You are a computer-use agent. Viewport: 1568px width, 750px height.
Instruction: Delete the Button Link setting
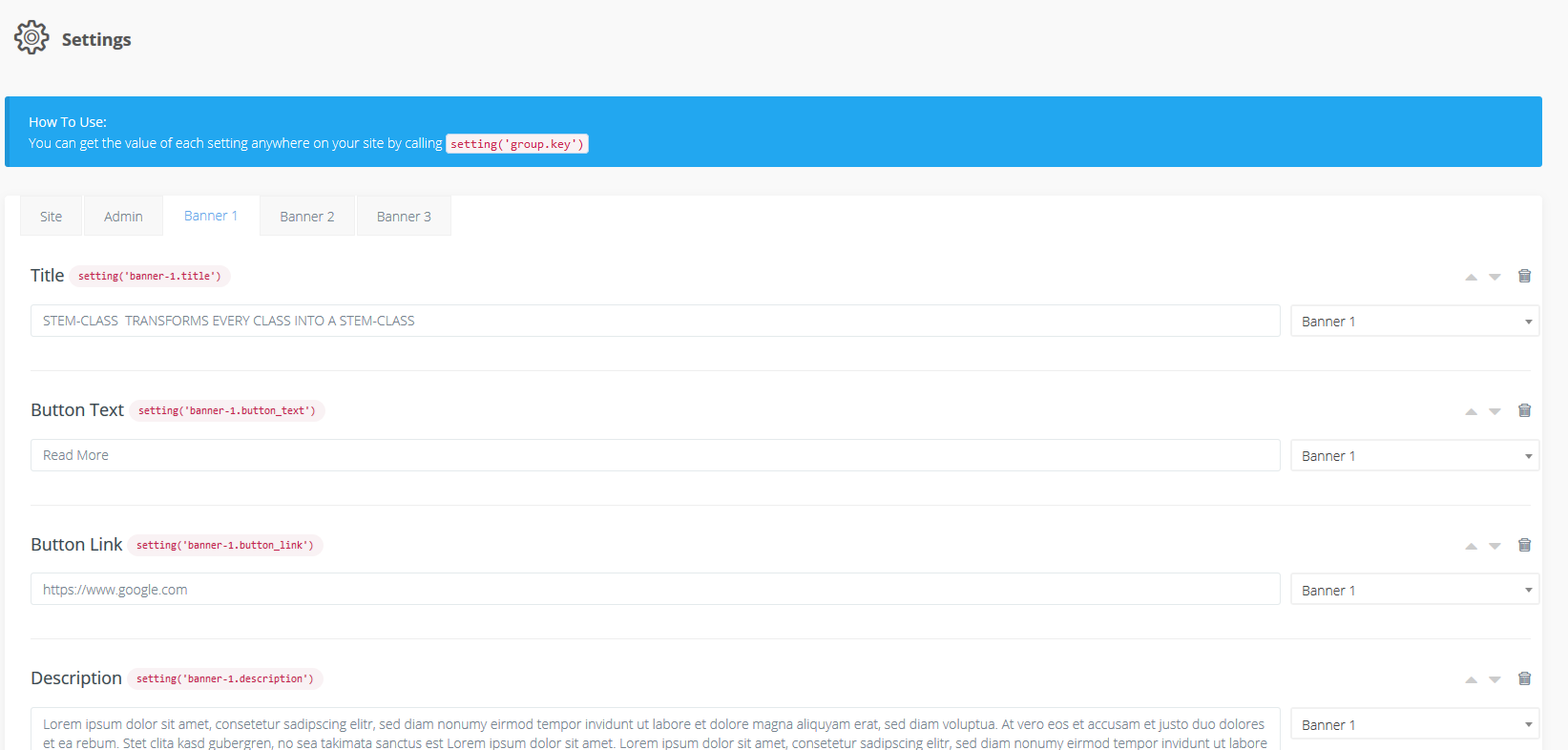tap(1524, 545)
